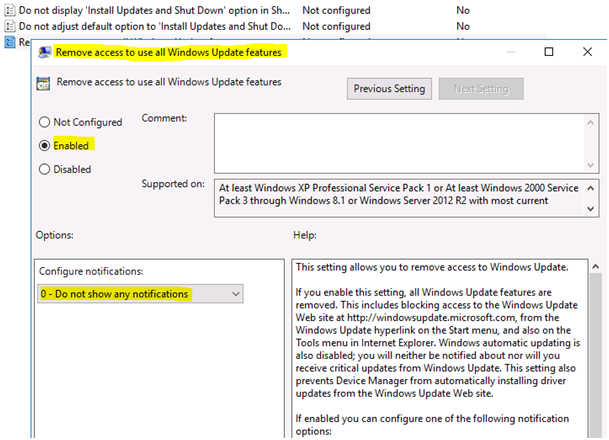This screenshot has width=609, height=440.
Task: Click the 'Comment:' label
Action: tap(164, 118)
